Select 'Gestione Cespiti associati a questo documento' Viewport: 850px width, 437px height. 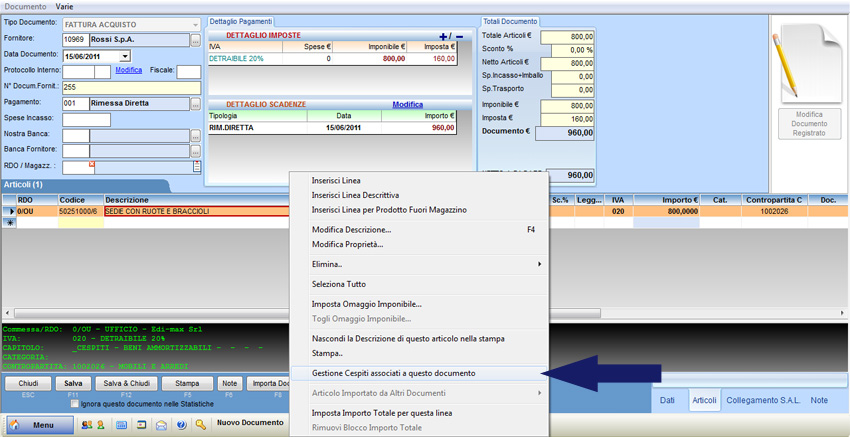coord(394,373)
